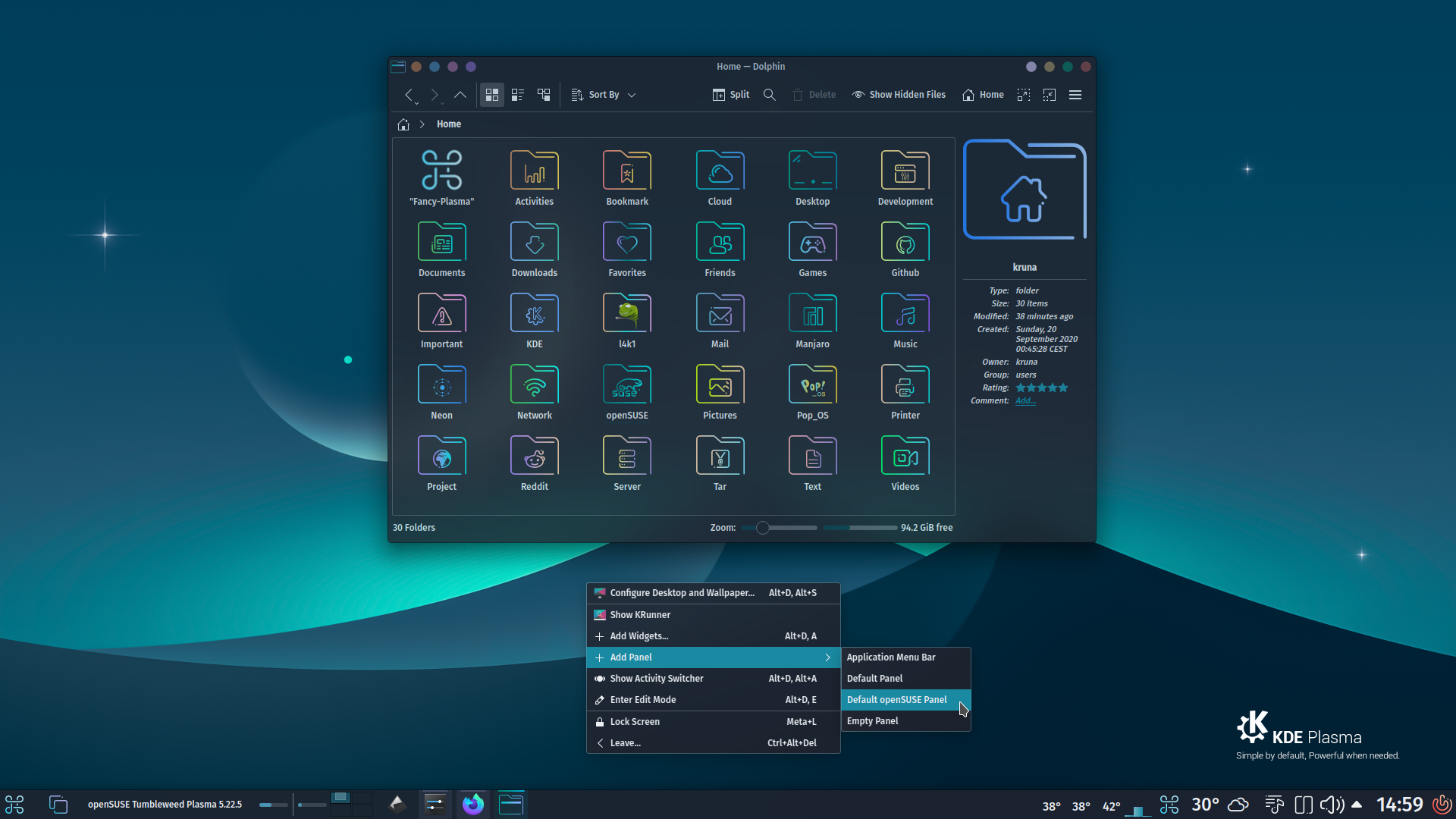
Task: Open Dolphin's hamburger menu
Action: [x=1075, y=95]
